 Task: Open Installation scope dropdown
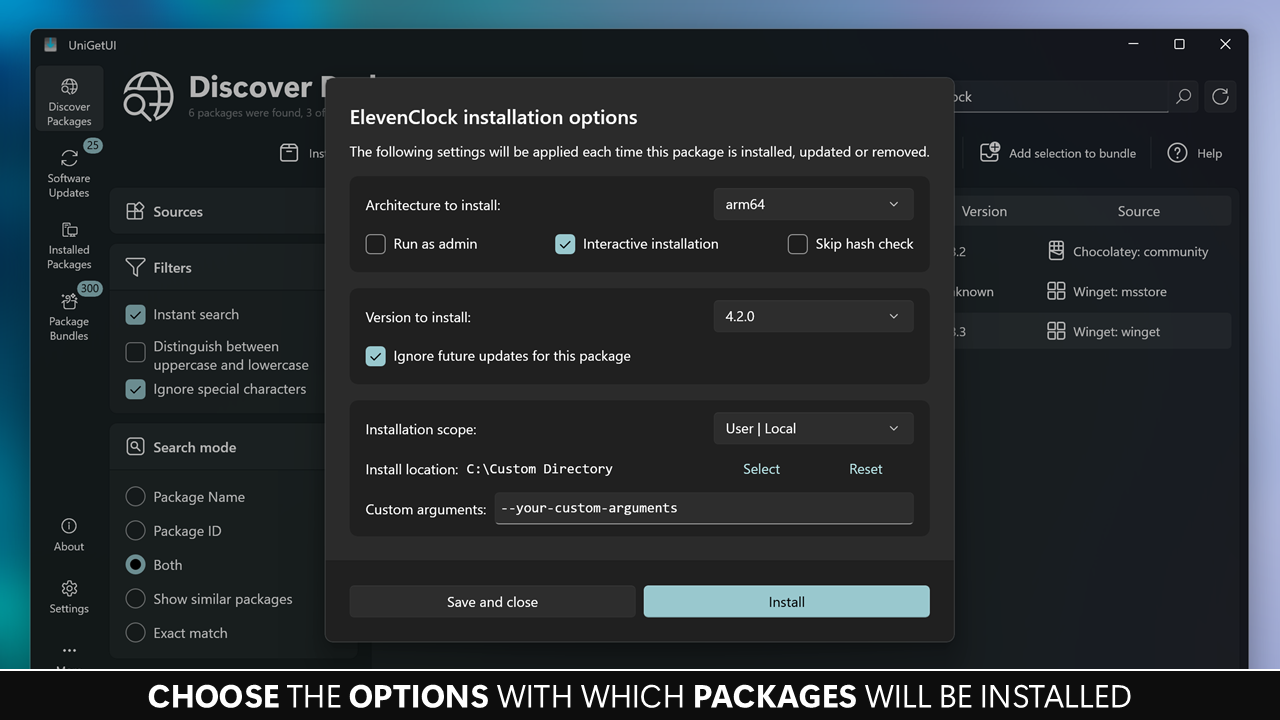813,428
